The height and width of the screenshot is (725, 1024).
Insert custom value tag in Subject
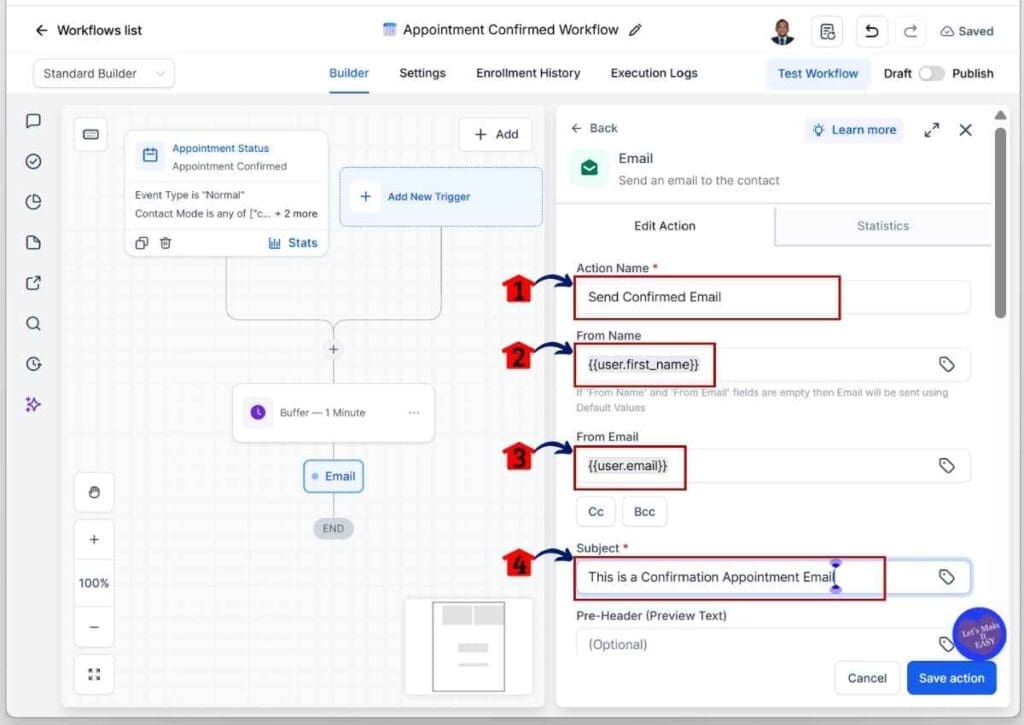(x=946, y=577)
